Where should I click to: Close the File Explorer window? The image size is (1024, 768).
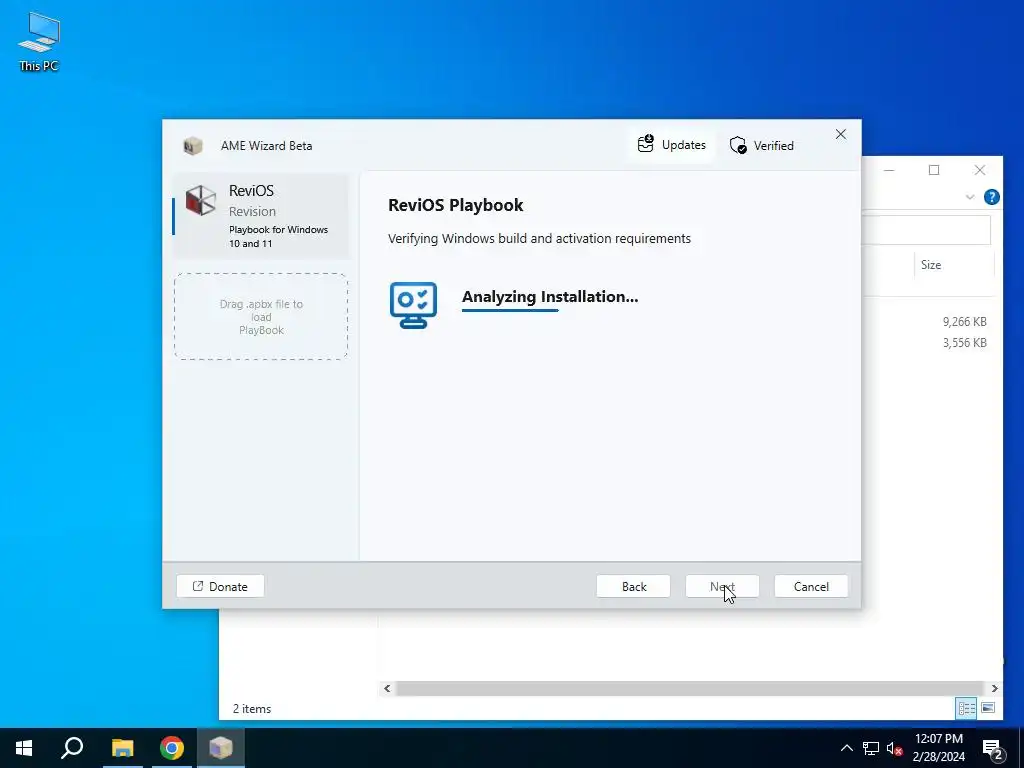980,170
